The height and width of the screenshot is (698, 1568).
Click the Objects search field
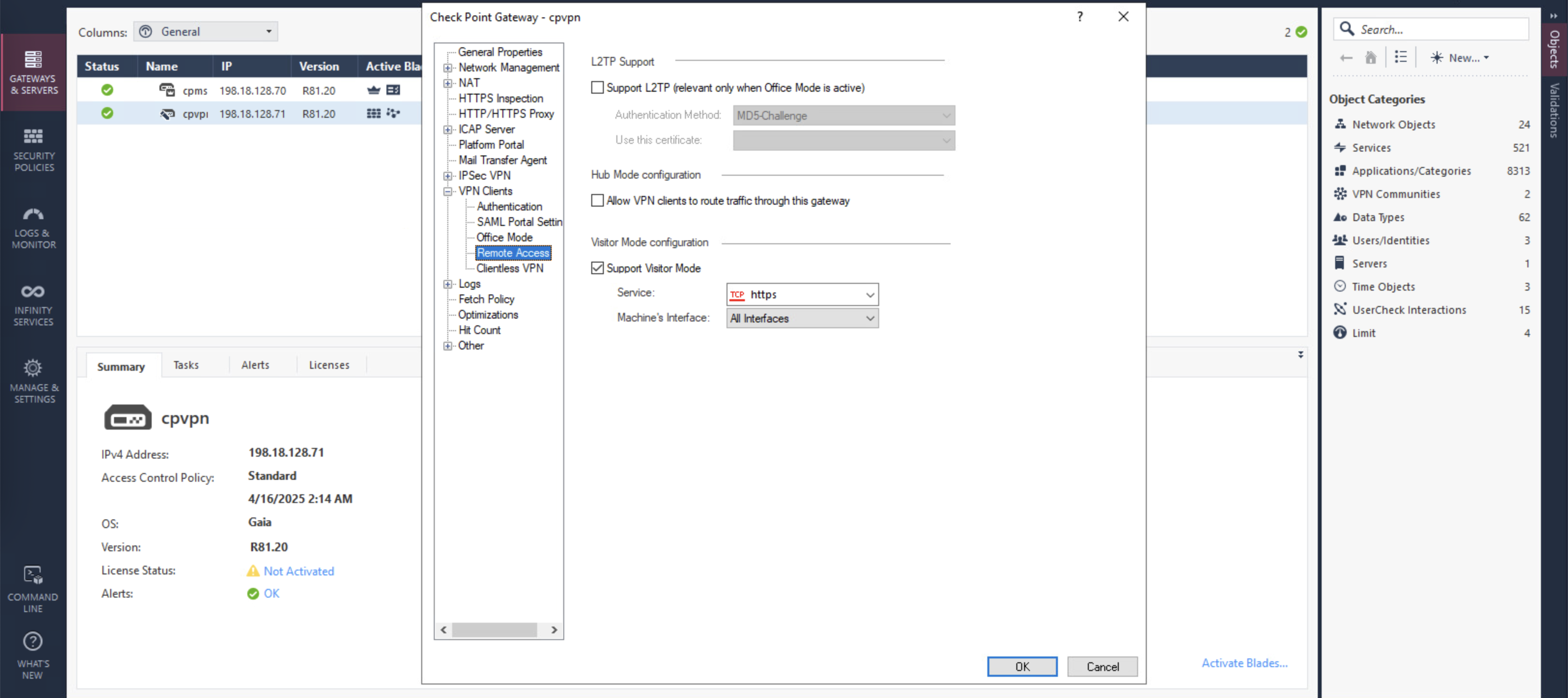[x=1440, y=29]
